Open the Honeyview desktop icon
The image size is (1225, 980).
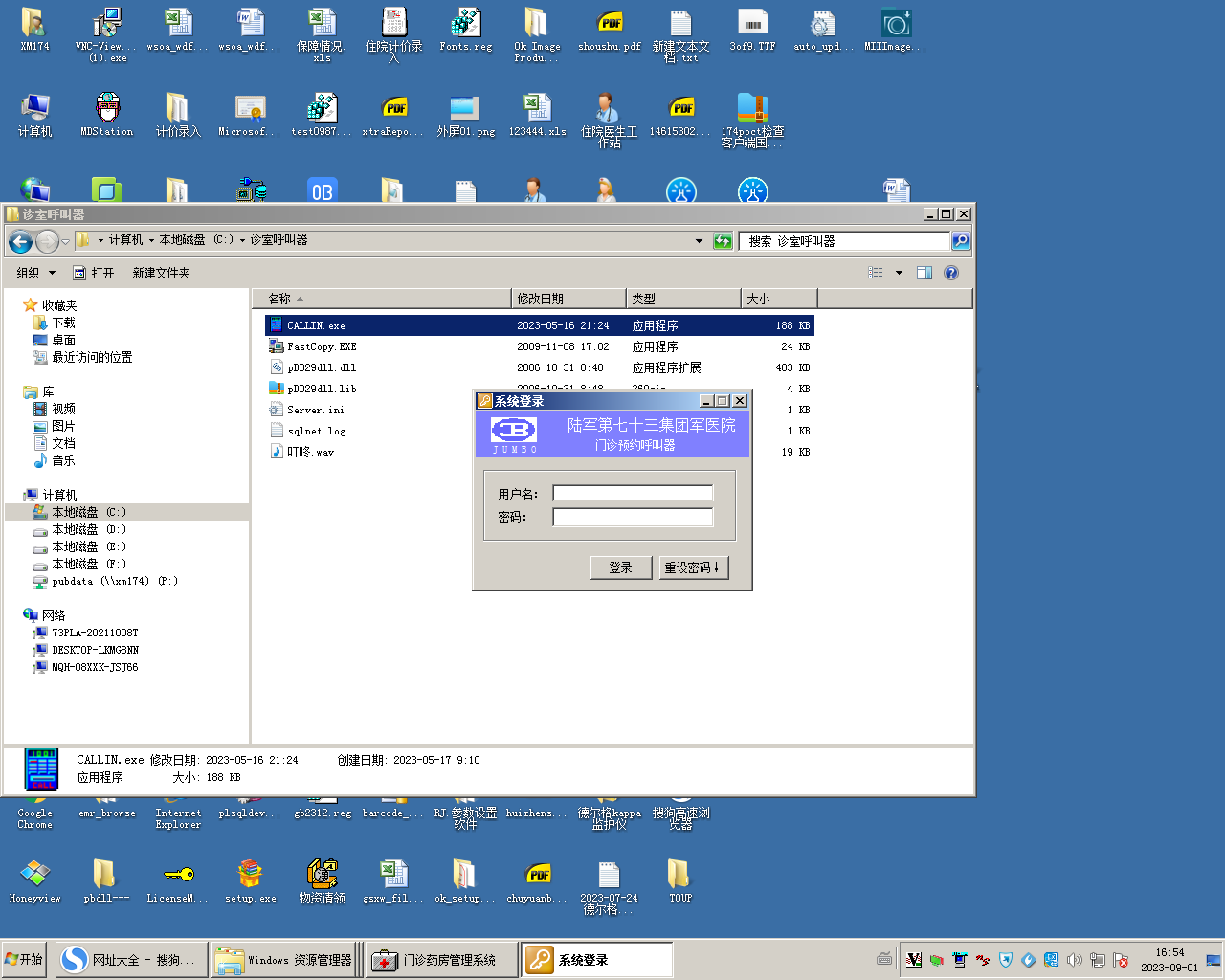(x=34, y=881)
